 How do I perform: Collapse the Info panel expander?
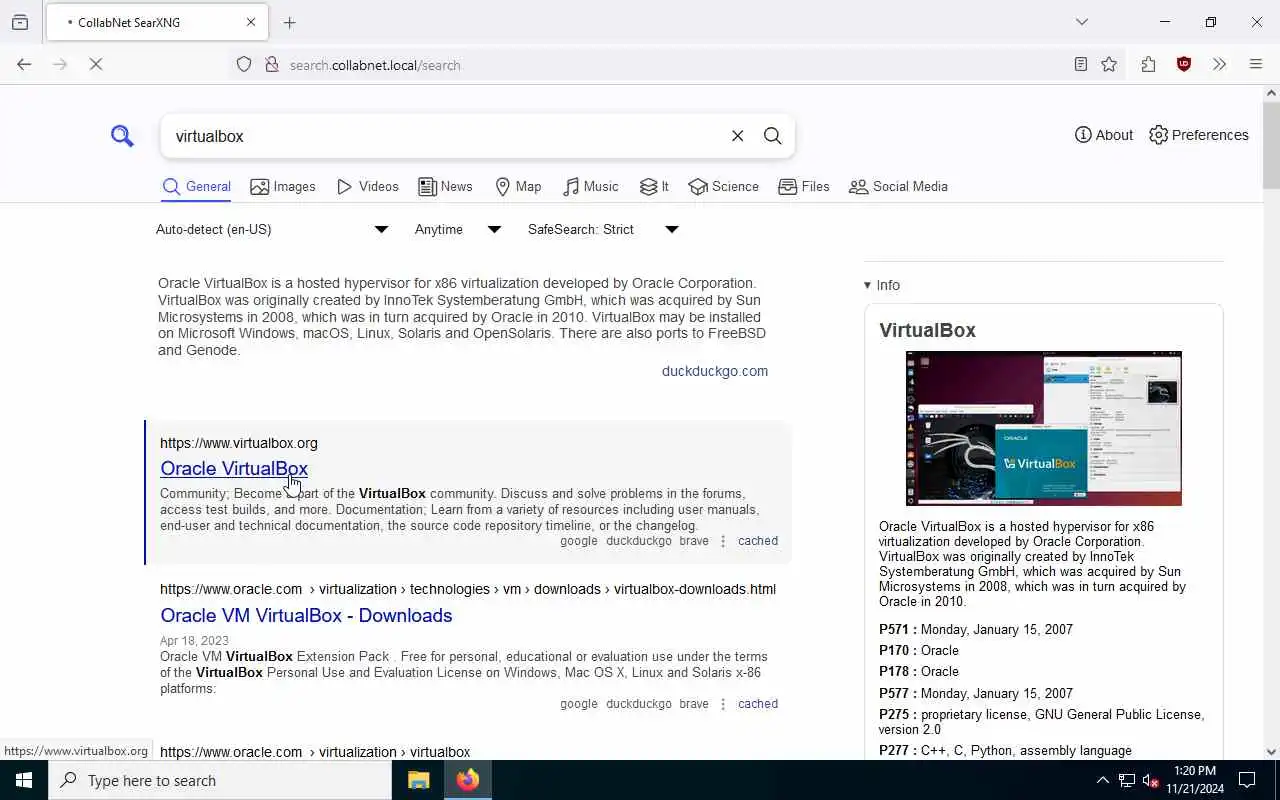[882, 285]
